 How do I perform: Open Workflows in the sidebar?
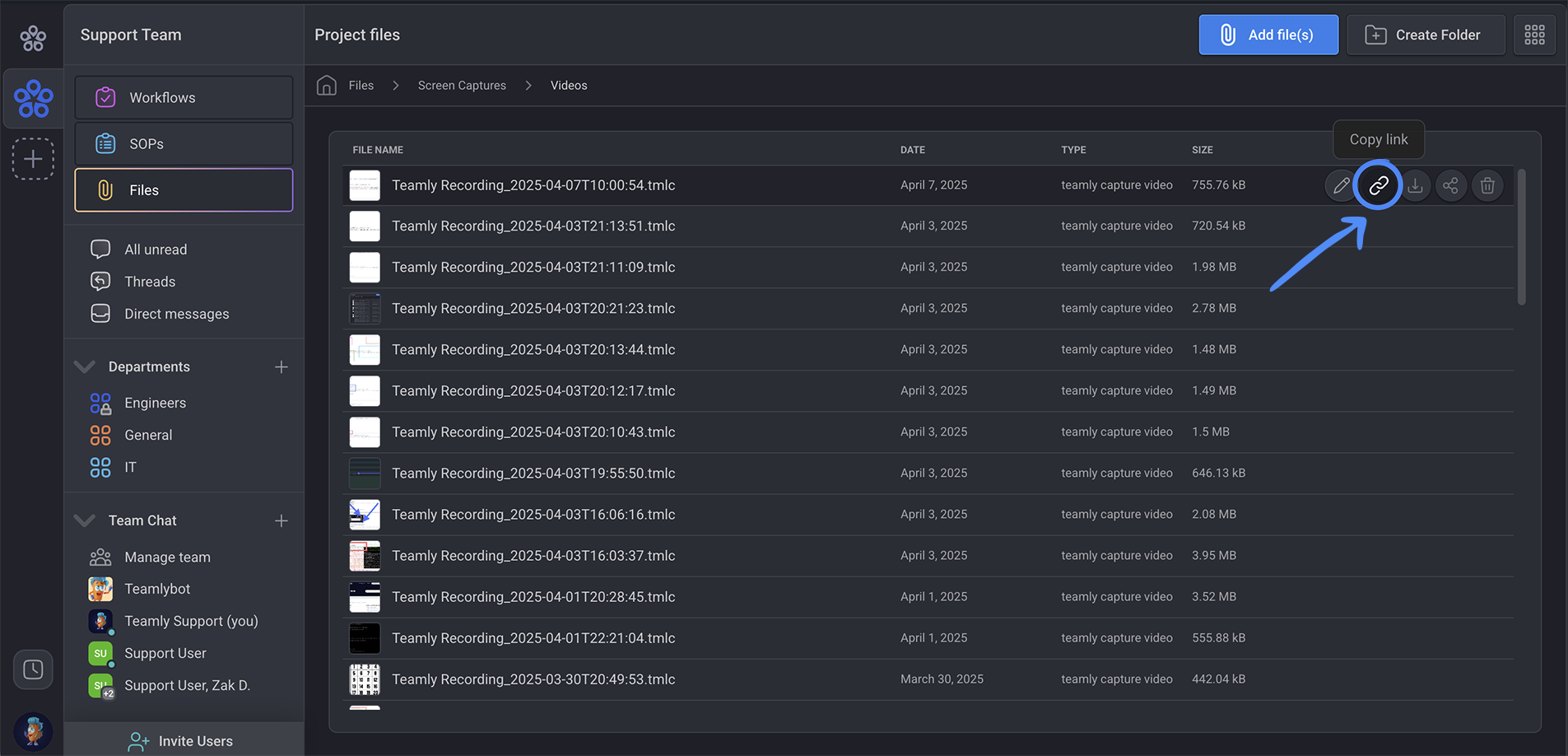184,97
